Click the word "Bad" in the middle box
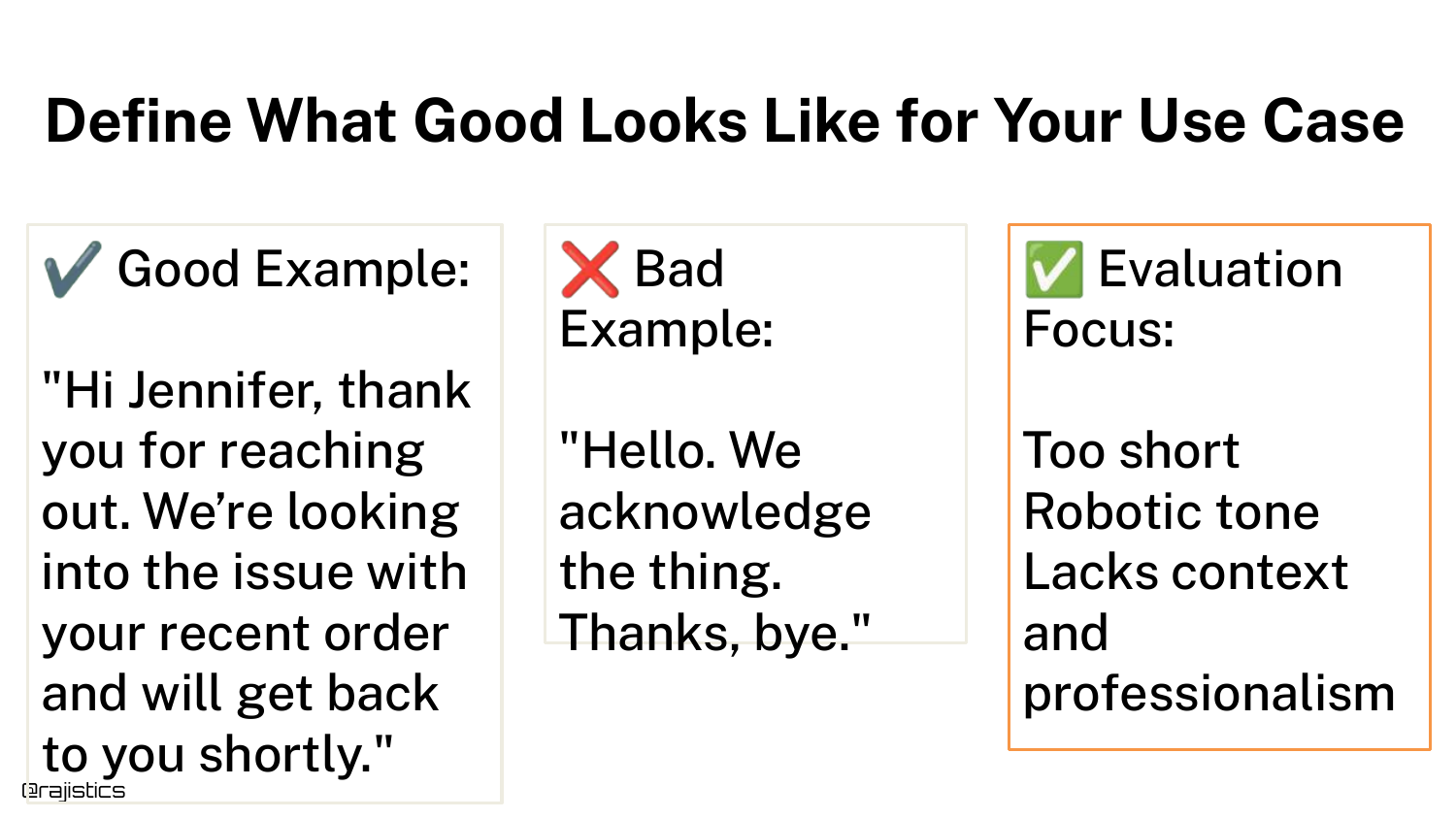The image size is (1456, 819). pos(678,269)
